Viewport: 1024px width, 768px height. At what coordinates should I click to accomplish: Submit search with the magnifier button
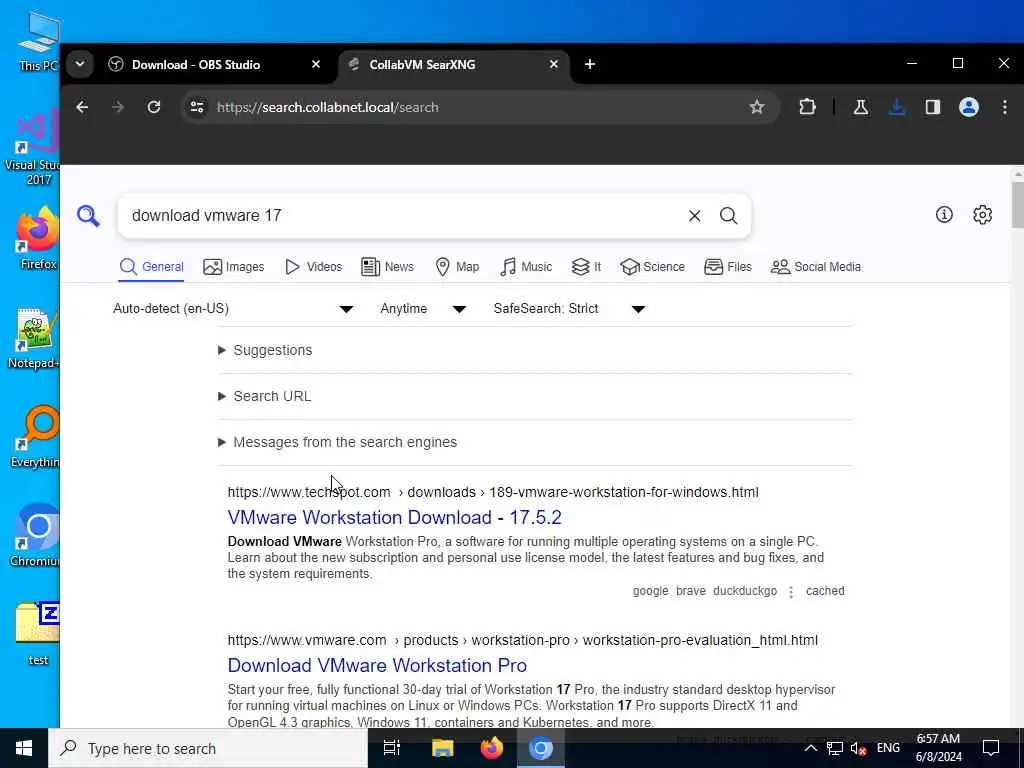(x=729, y=216)
